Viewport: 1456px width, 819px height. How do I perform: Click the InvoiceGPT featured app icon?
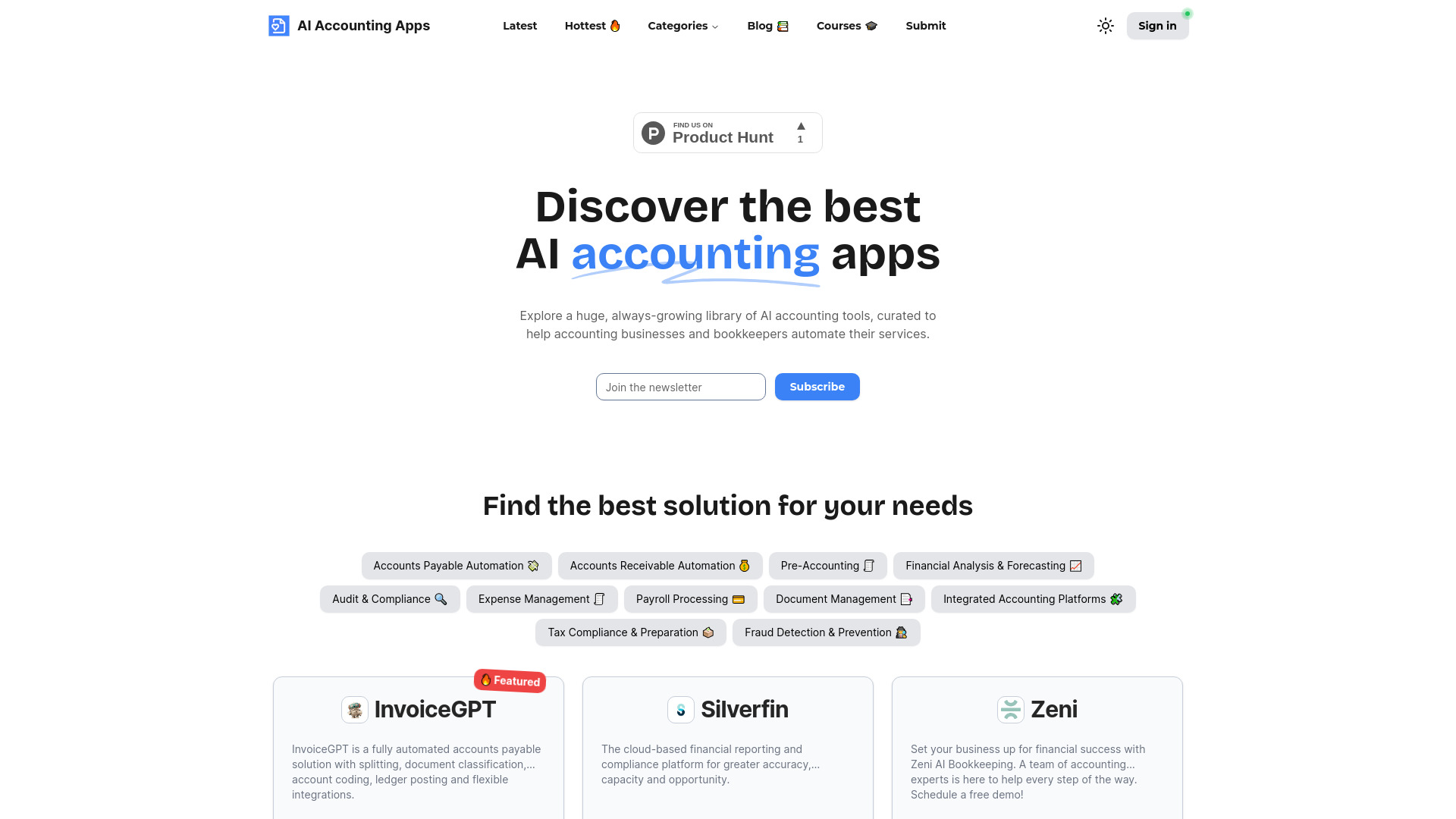355,710
